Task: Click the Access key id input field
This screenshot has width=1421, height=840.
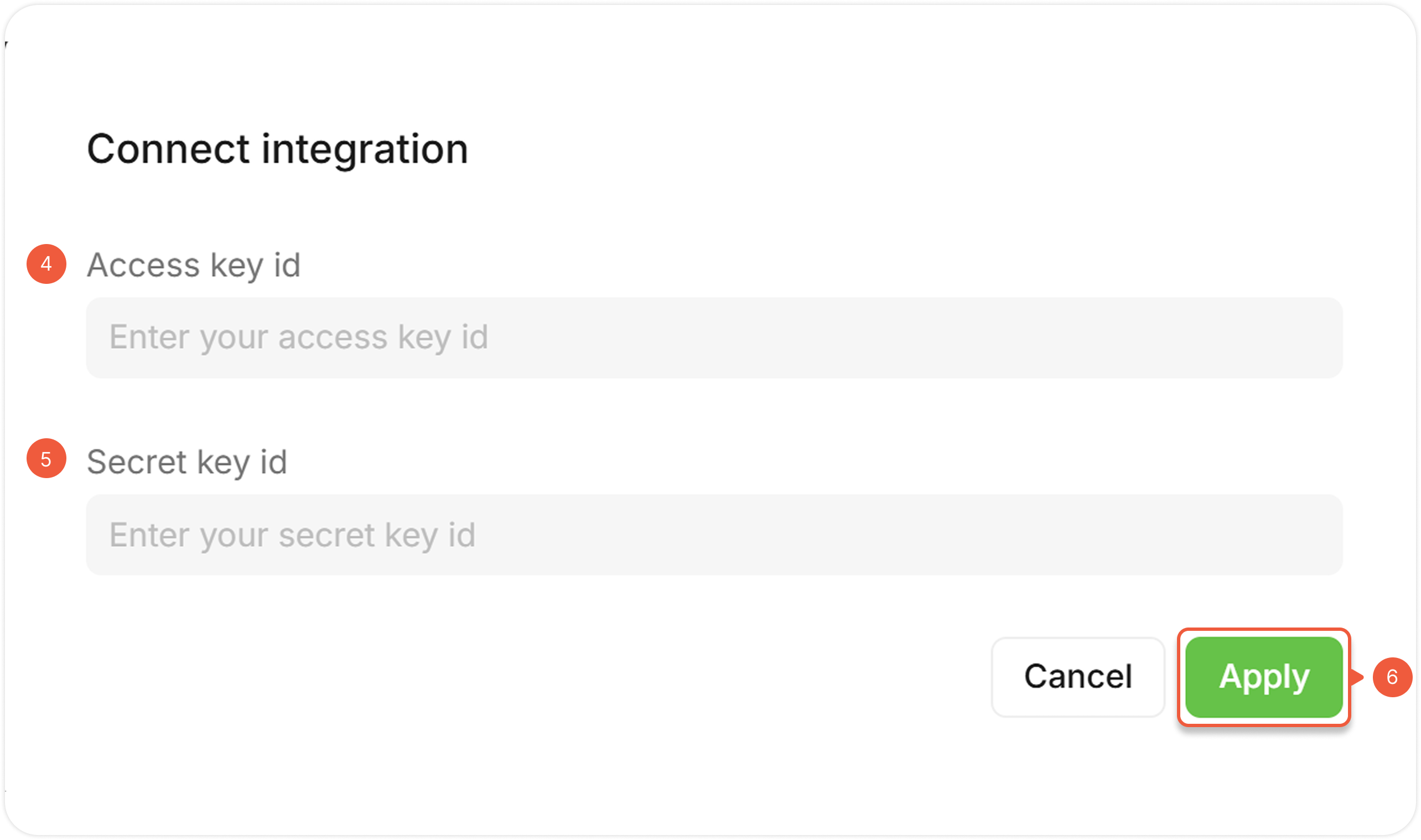Action: click(x=714, y=338)
